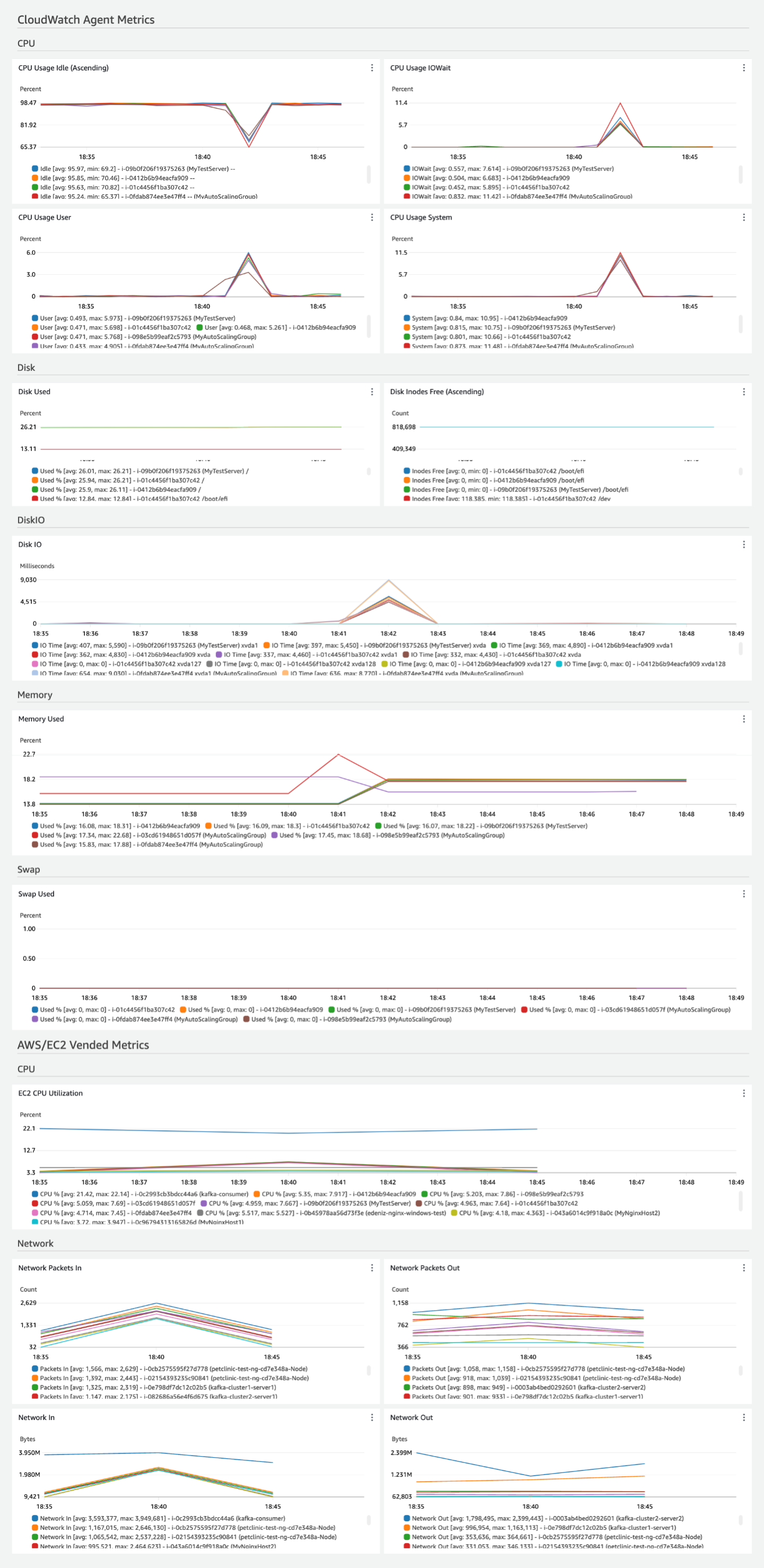The width and height of the screenshot is (764, 1568).
Task: Toggle red i-03cd61948651d057f Memory Used legend entry
Action: [34, 836]
